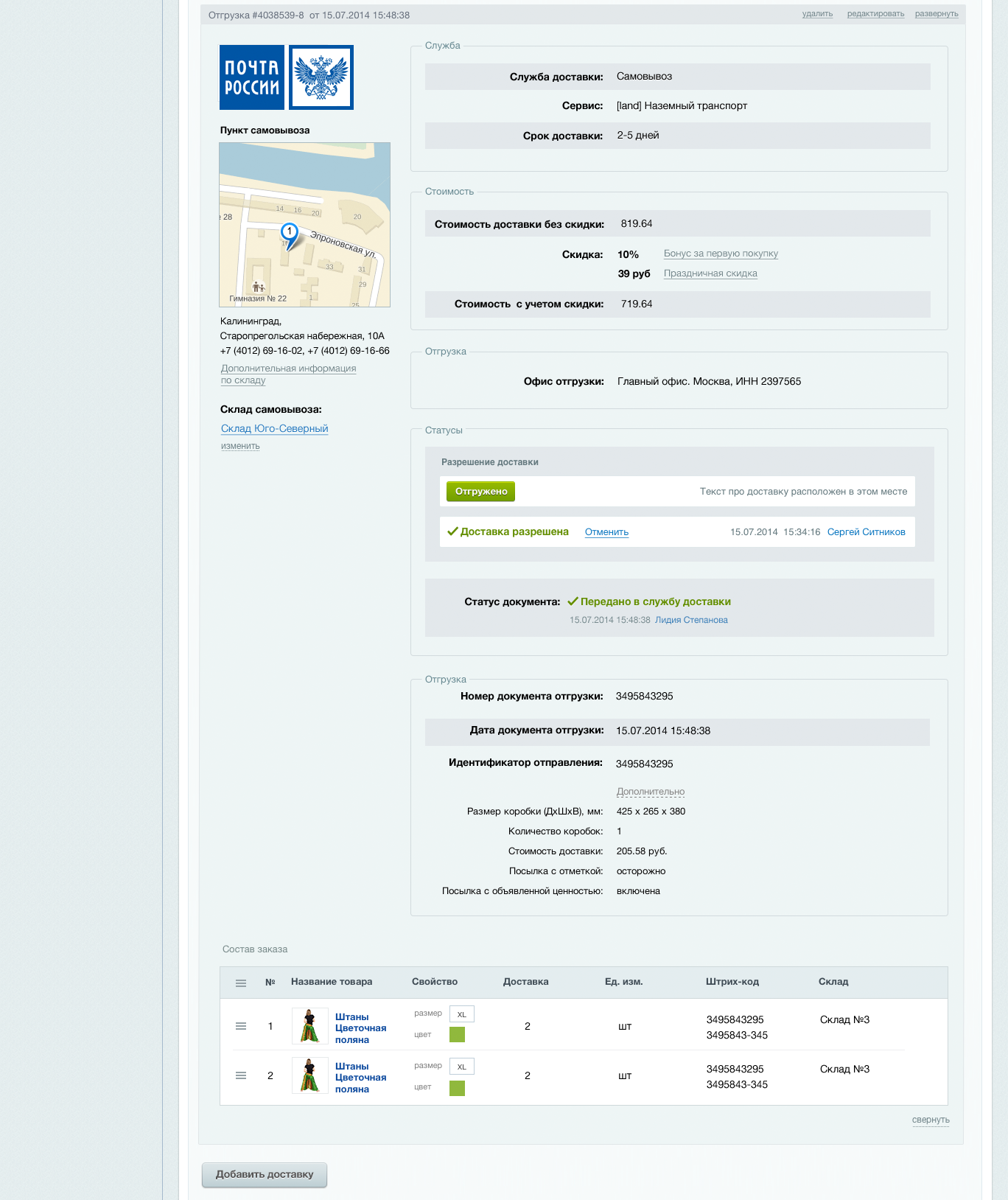Open Склад Юго-Северный link

pyautogui.click(x=275, y=428)
